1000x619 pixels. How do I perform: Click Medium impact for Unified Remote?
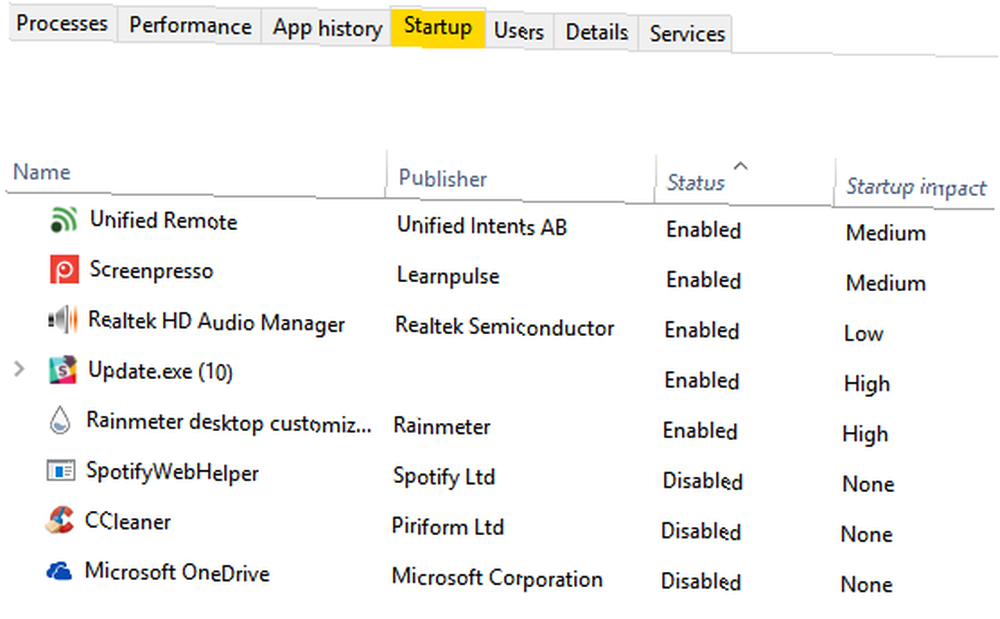coord(885,233)
